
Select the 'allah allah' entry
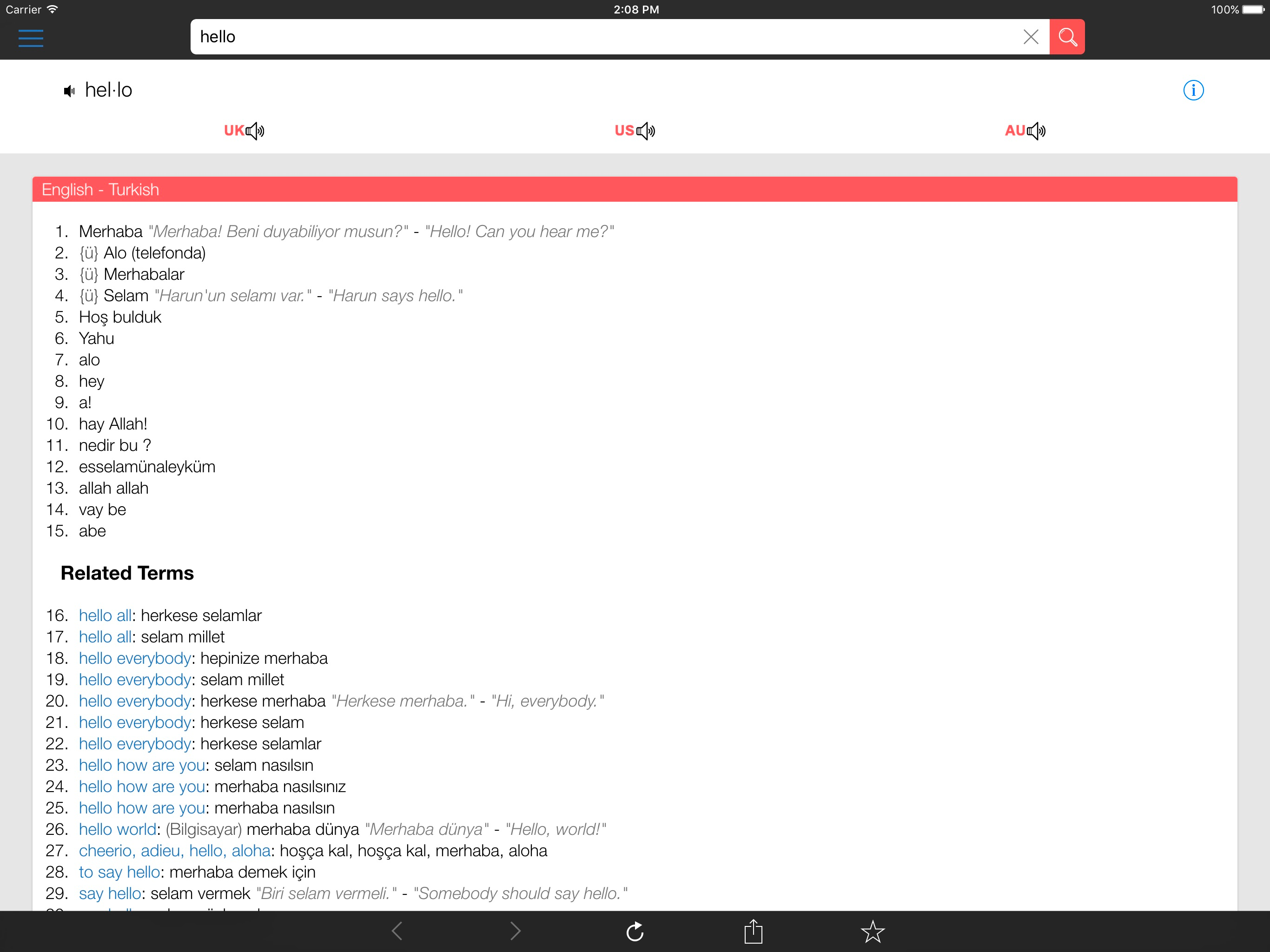[114, 488]
